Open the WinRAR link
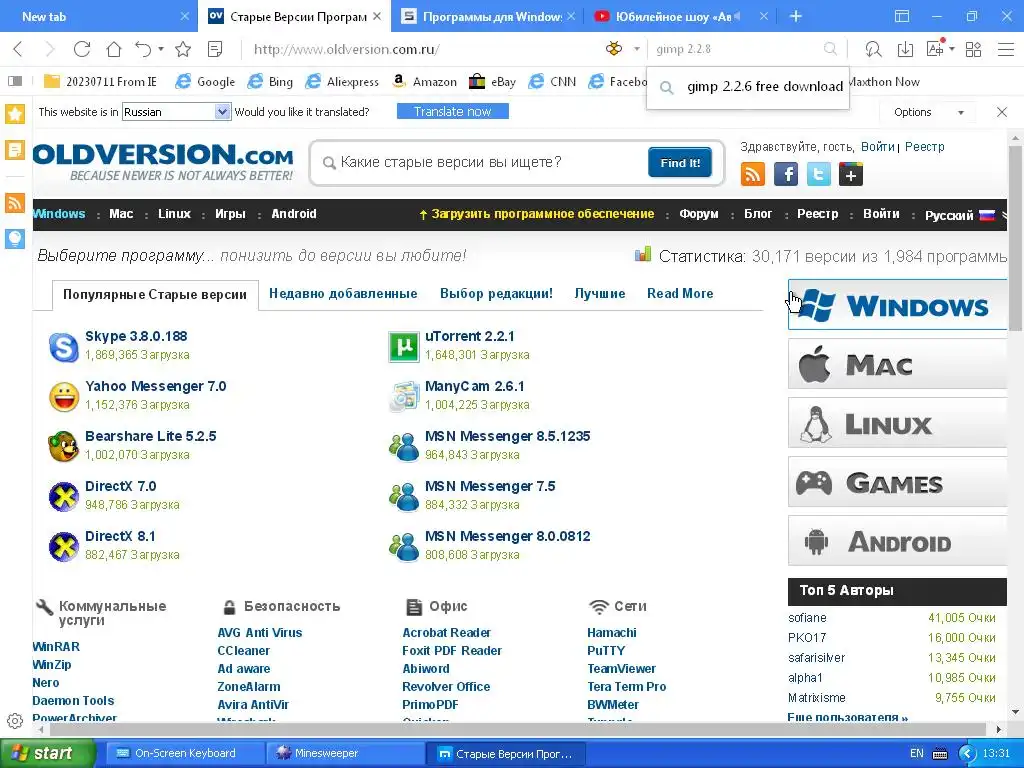This screenshot has height=768, width=1024. tap(56, 647)
